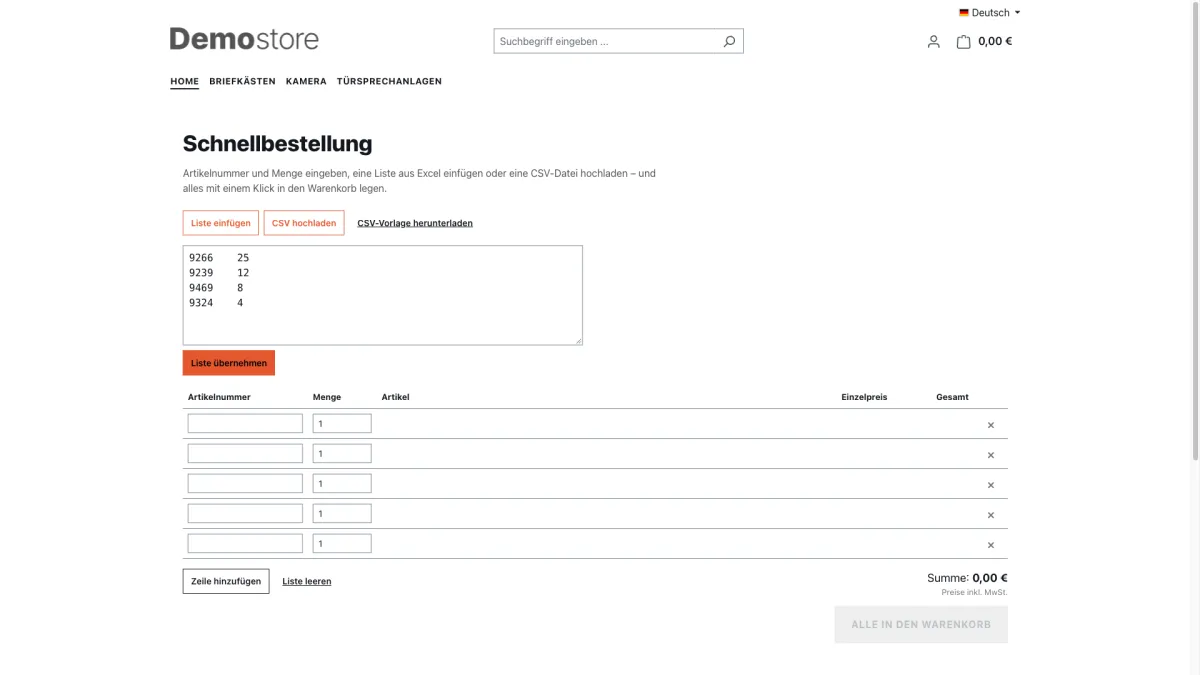
Task: Click the page vertical scrollbar
Action: (x=1195, y=230)
